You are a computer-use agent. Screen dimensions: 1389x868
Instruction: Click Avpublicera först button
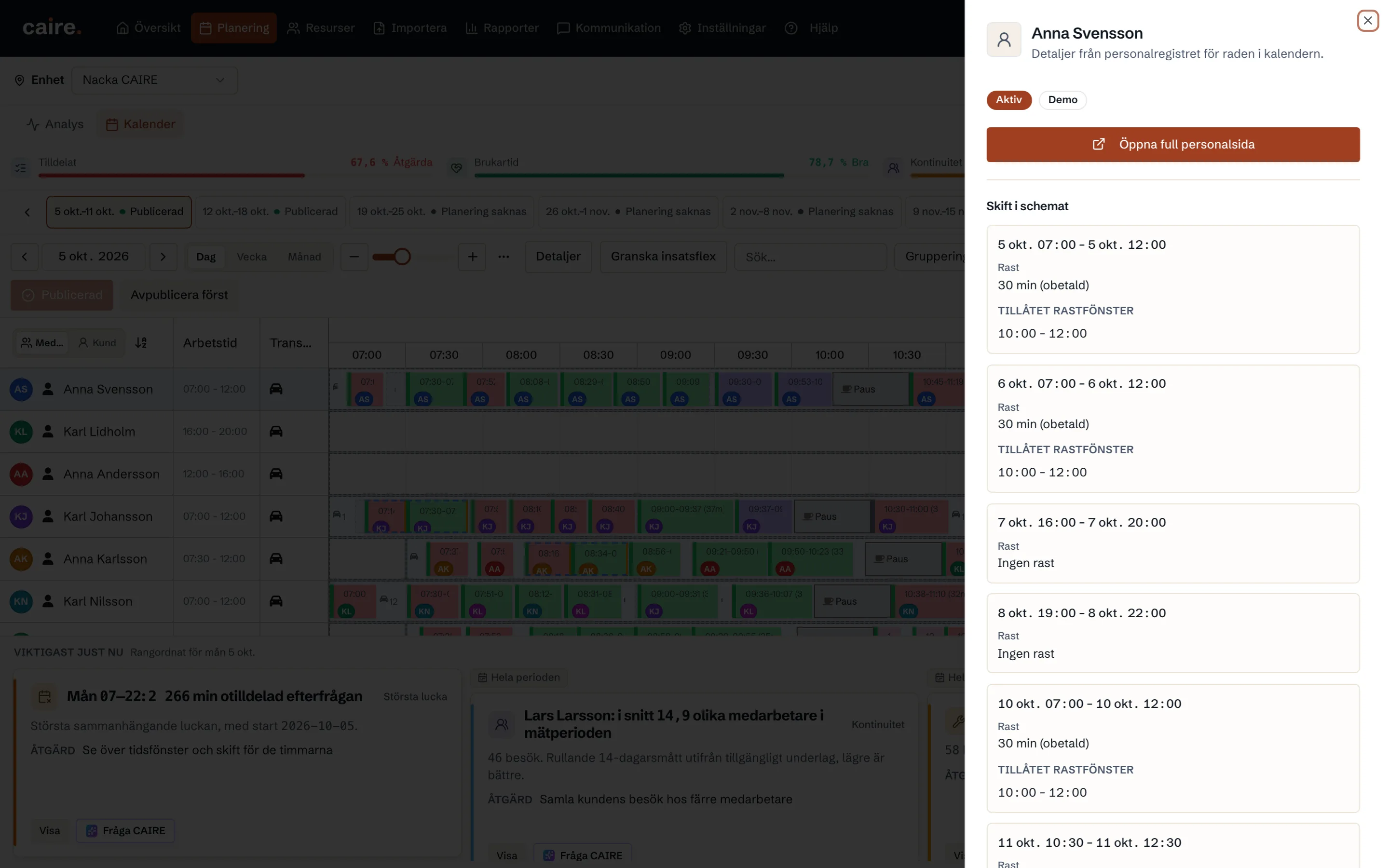click(179, 295)
